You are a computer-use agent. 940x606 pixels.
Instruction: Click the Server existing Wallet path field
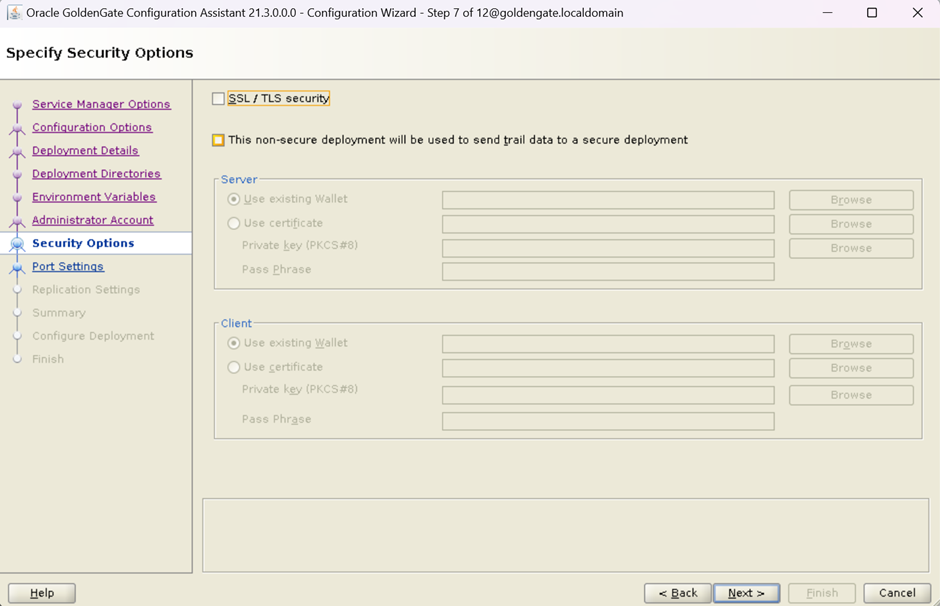pyautogui.click(x=608, y=200)
